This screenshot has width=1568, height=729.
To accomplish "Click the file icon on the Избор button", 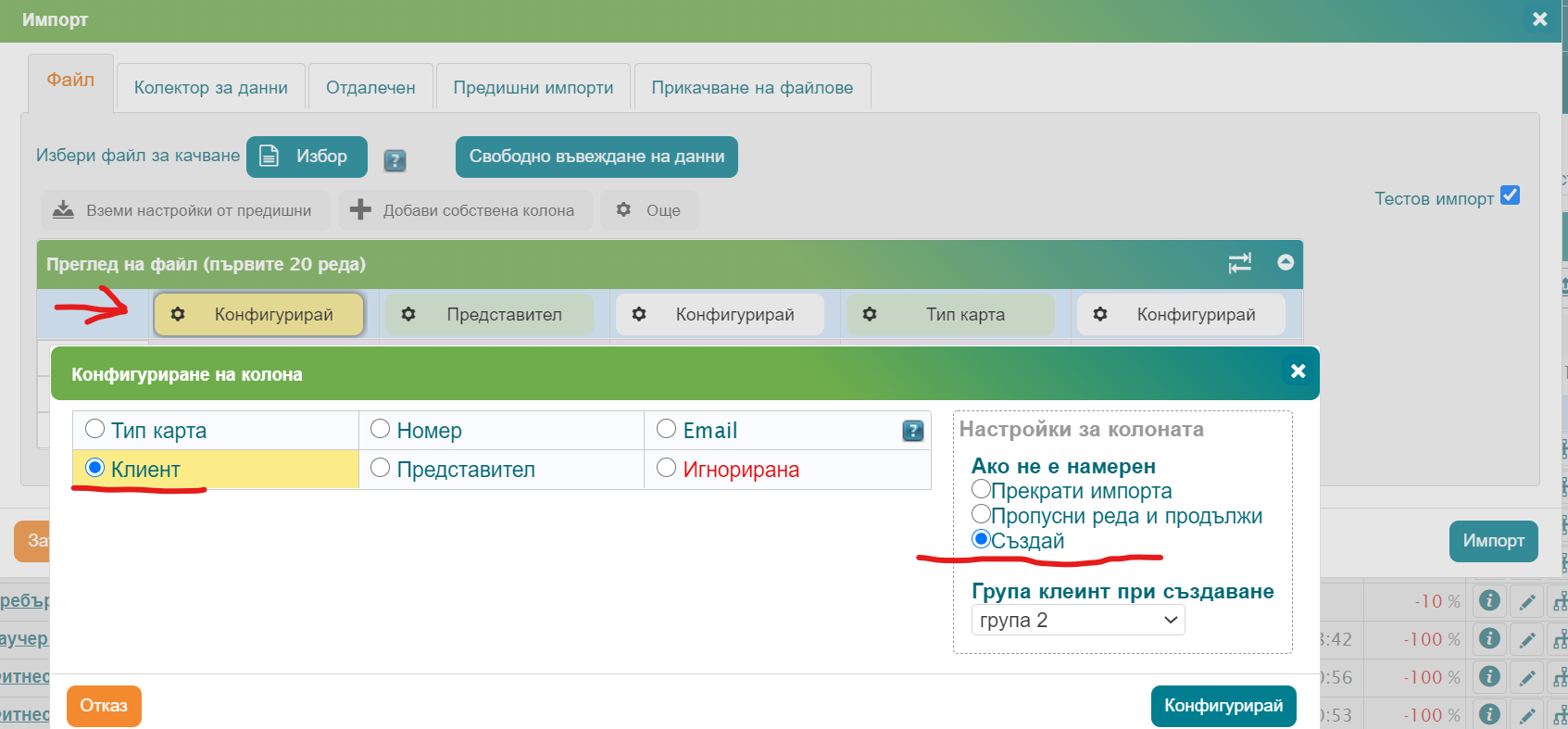I will pos(269,156).
